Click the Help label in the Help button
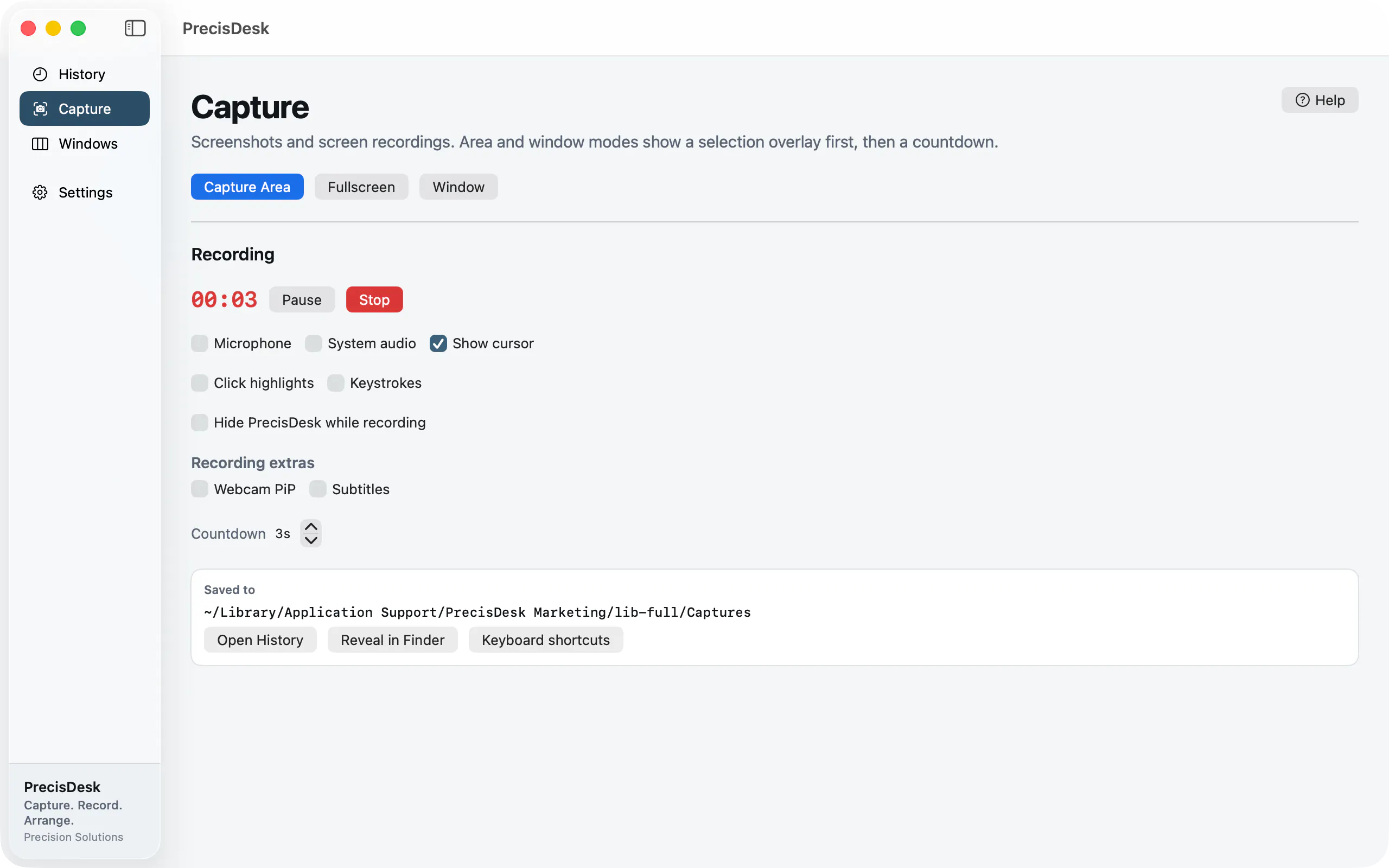Viewport: 1389px width, 868px height. [x=1330, y=100]
